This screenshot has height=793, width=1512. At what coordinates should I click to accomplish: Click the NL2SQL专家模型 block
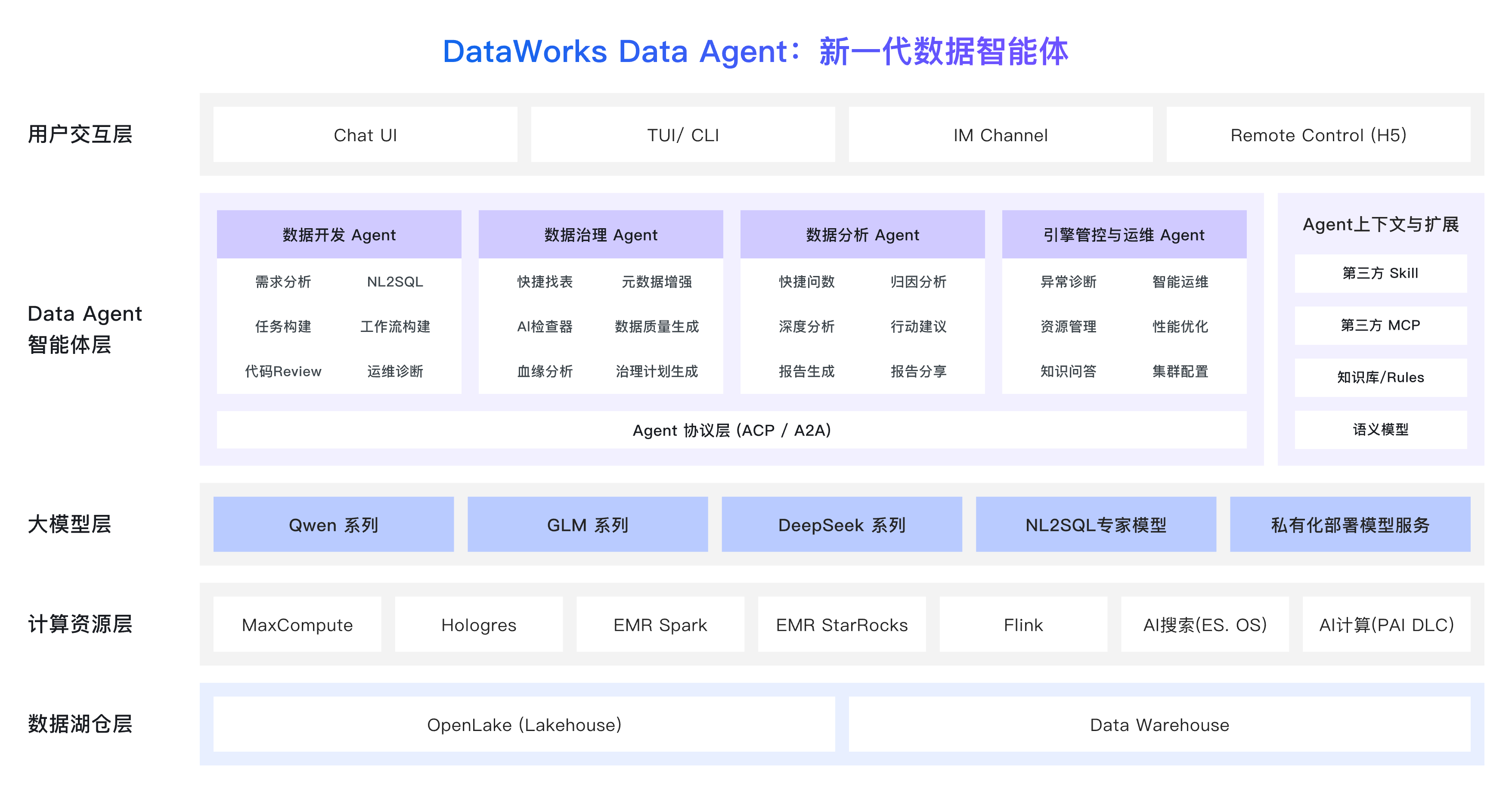(1096, 524)
